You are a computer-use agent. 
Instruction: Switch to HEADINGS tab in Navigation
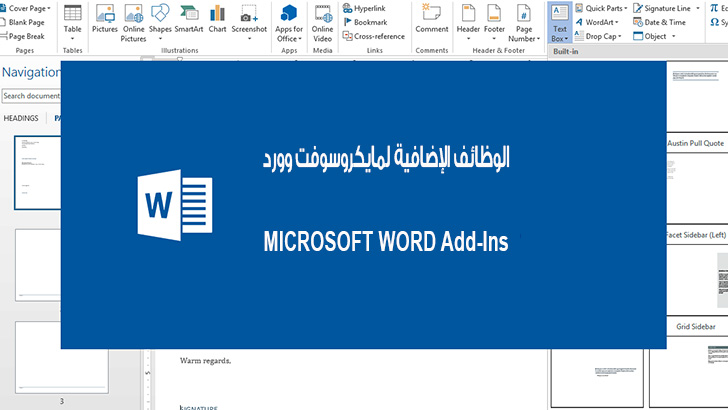click(x=21, y=118)
